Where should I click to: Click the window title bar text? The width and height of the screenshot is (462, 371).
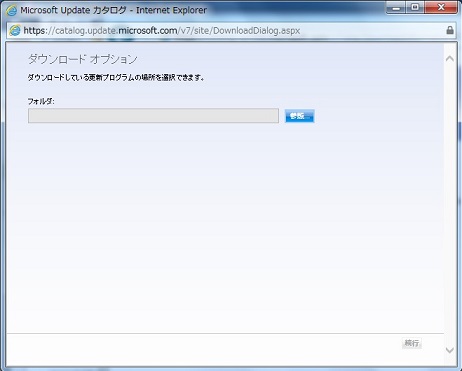click(113, 10)
